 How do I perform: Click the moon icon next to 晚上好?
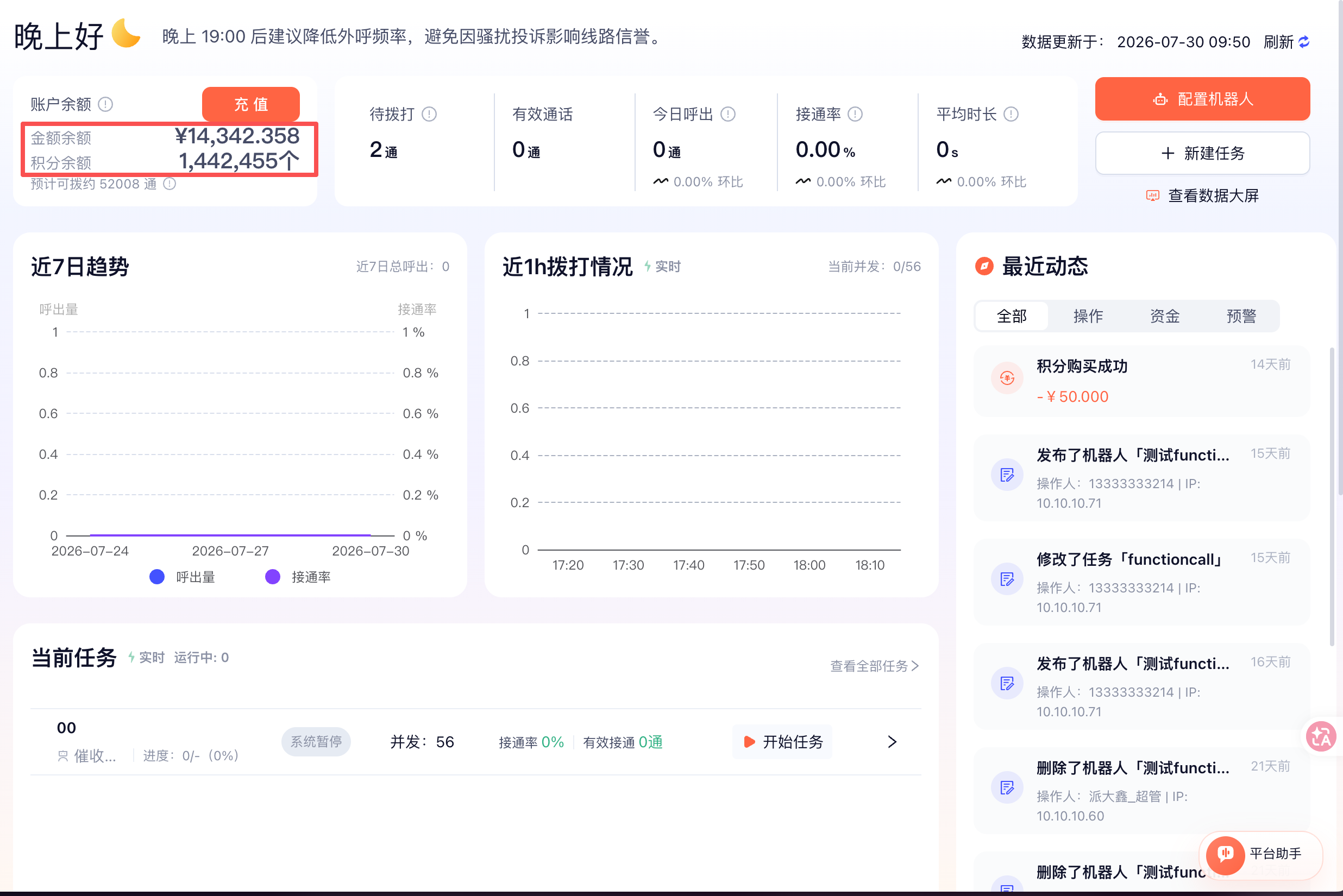coord(127,34)
